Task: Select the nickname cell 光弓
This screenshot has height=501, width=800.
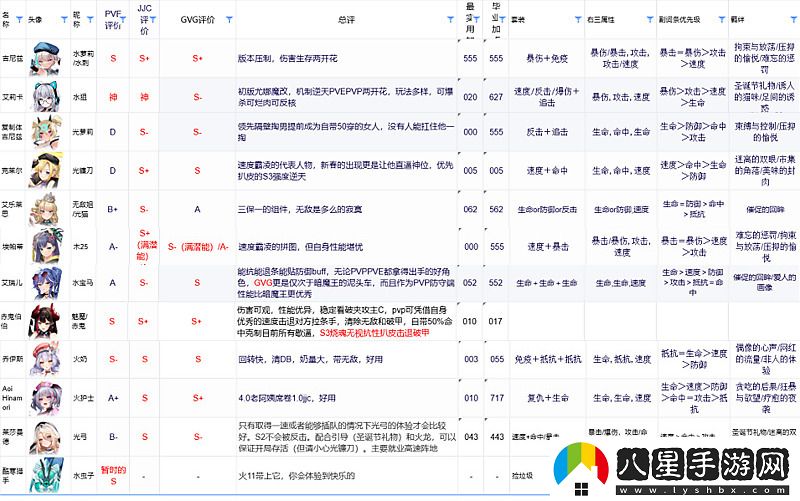Action: point(83,437)
